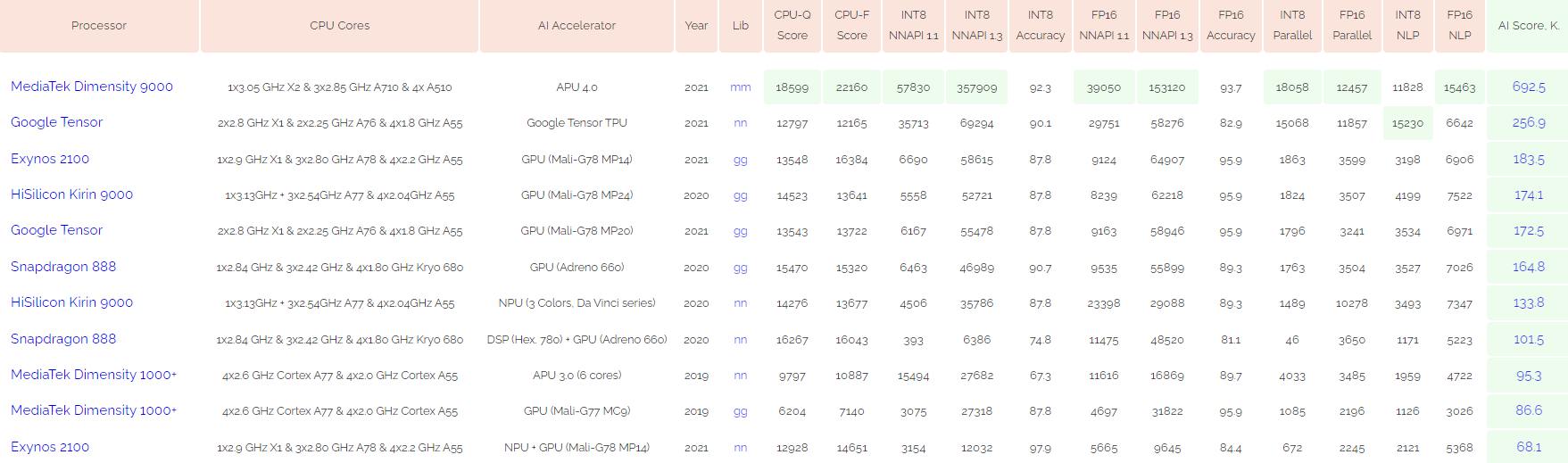Screen dimensions: 1568x463
Task: Sort by the FP16 Accuracy column header
Action: coord(1231,26)
